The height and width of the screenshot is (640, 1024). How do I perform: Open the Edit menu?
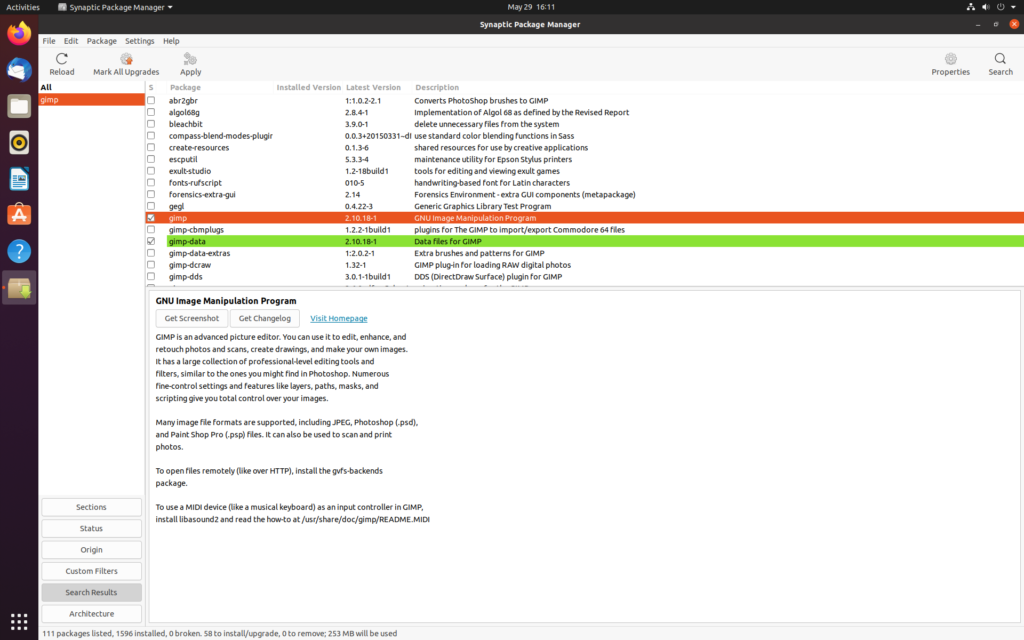(71, 40)
